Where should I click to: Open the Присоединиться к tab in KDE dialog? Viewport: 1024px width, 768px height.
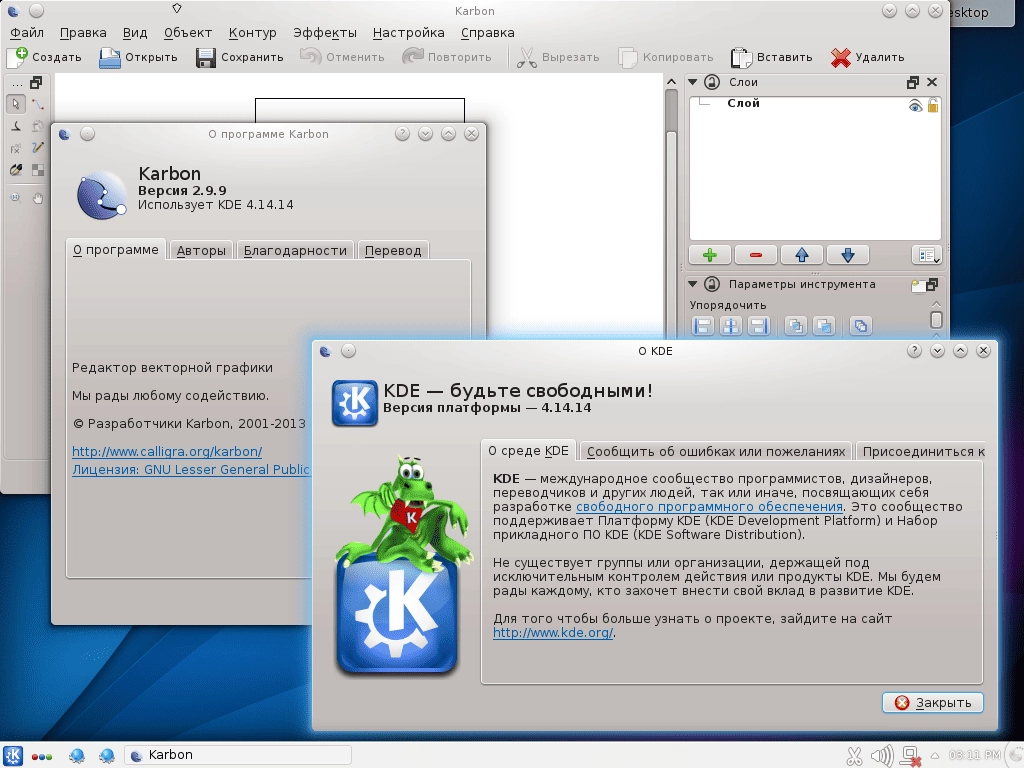(920, 452)
